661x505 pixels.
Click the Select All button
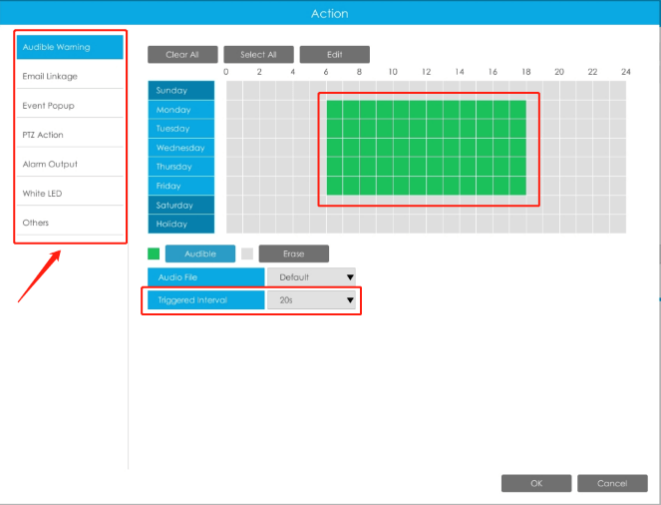tap(258, 55)
